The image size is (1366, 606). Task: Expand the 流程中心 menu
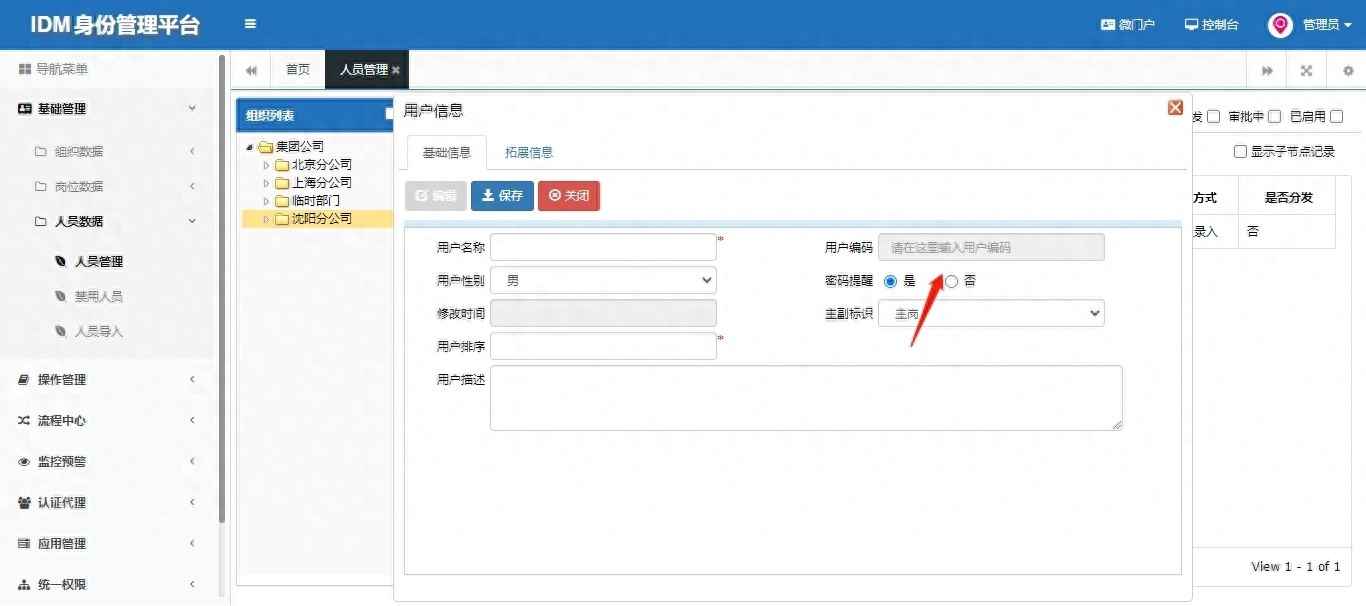pos(108,421)
